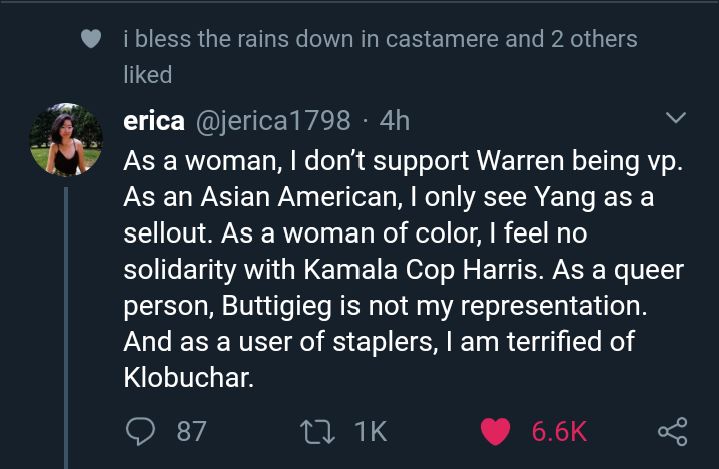Click the @jerica1798 handle
The width and height of the screenshot is (719, 469).
[x=271, y=121]
